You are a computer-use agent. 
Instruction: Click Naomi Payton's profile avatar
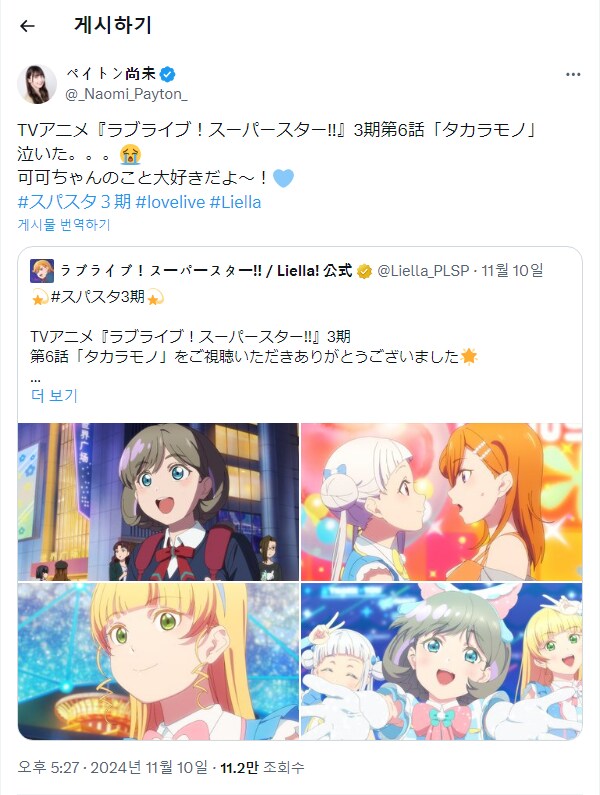tap(37, 84)
